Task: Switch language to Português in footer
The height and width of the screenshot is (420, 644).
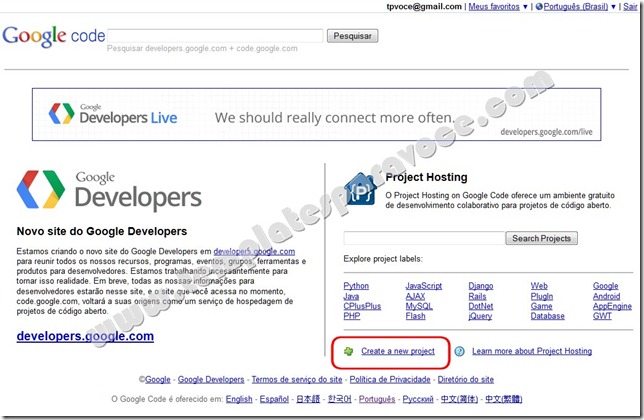Action: click(377, 399)
